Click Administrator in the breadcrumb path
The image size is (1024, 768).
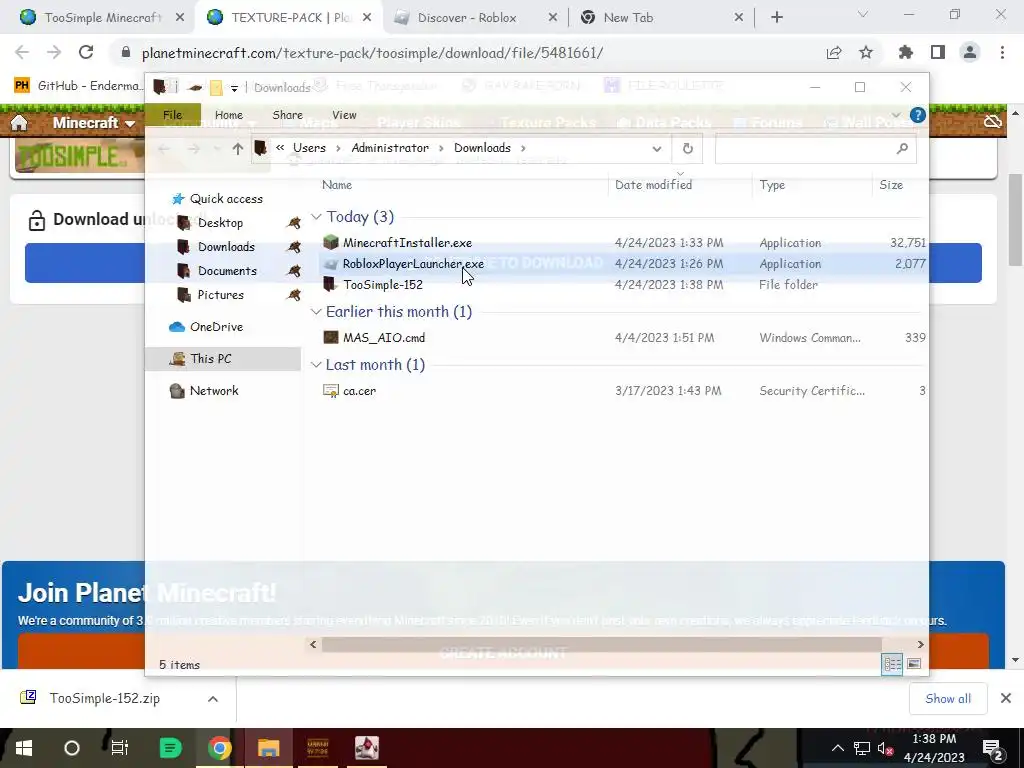point(390,148)
